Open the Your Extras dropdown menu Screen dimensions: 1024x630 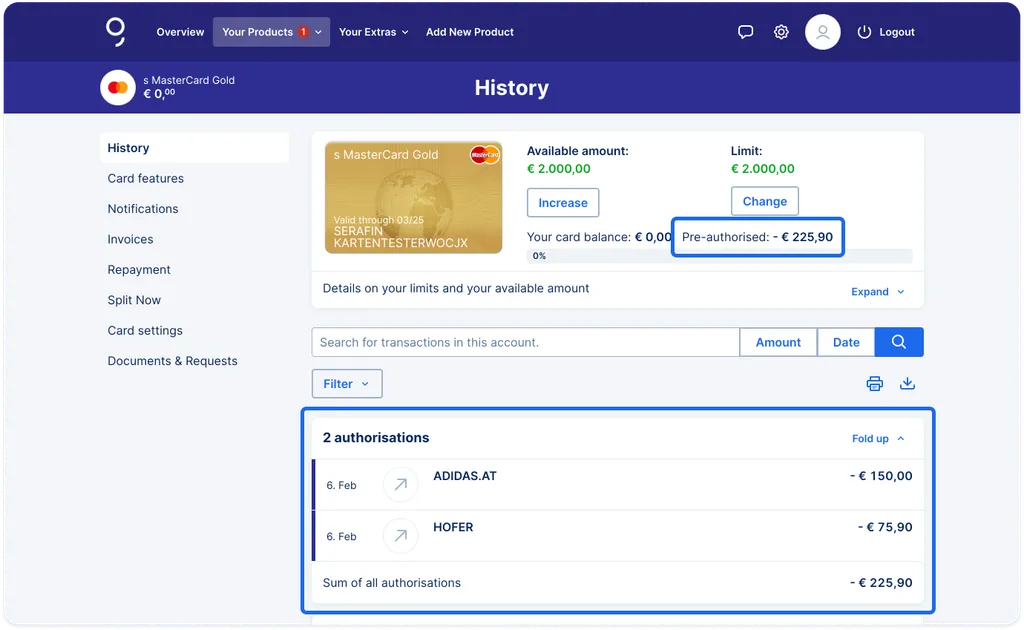pyautogui.click(x=374, y=32)
